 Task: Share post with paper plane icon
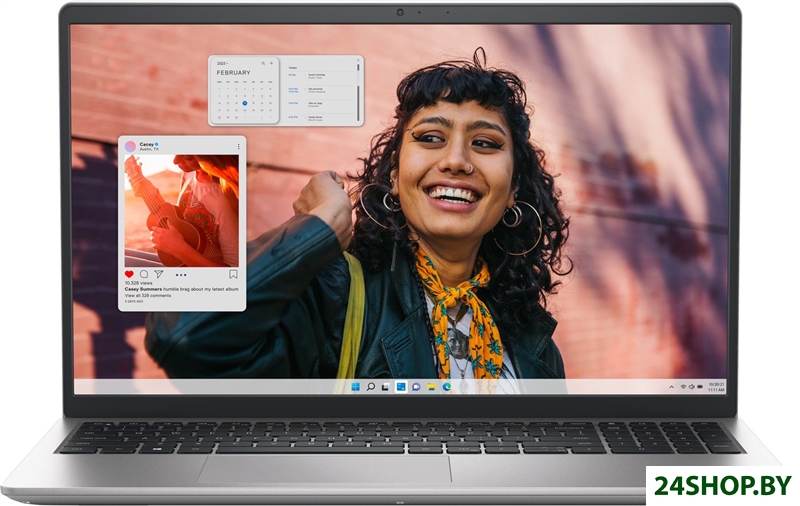coord(159,274)
